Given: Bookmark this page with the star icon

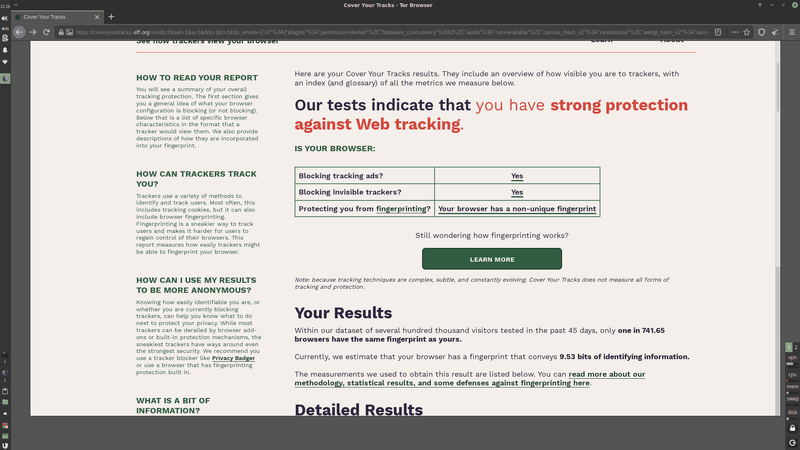Looking at the screenshot, I should (747, 32).
